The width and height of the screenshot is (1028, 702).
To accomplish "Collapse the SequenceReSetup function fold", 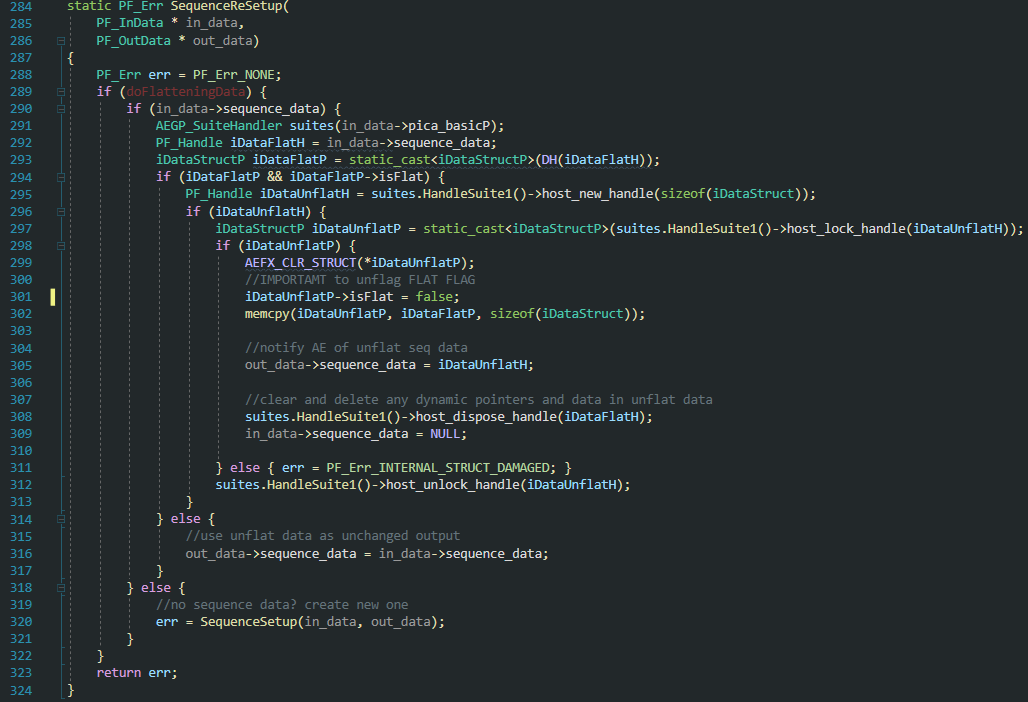I will 61,40.
